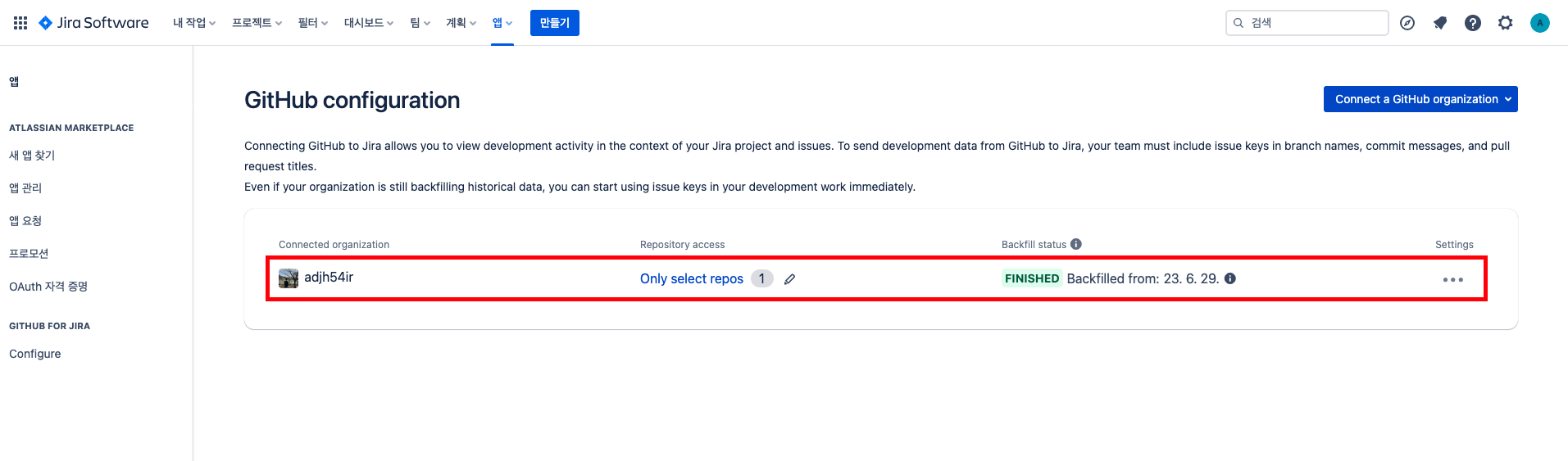Open the compass discover icon

[1407, 23]
